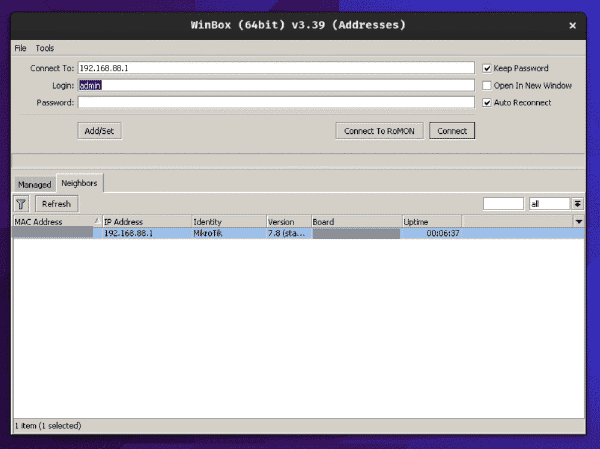Select the Neighbors tab
This screenshot has height=449, width=600.
[x=80, y=183]
